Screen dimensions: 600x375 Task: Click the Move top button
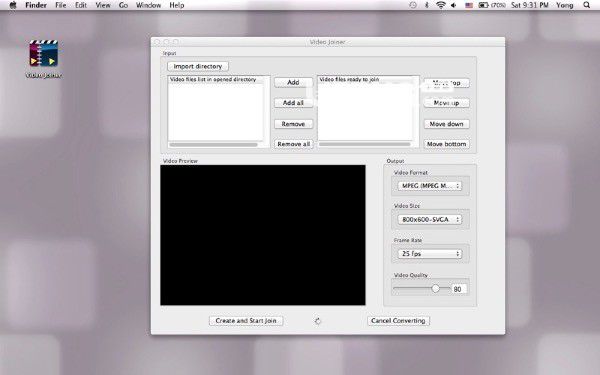click(x=447, y=83)
